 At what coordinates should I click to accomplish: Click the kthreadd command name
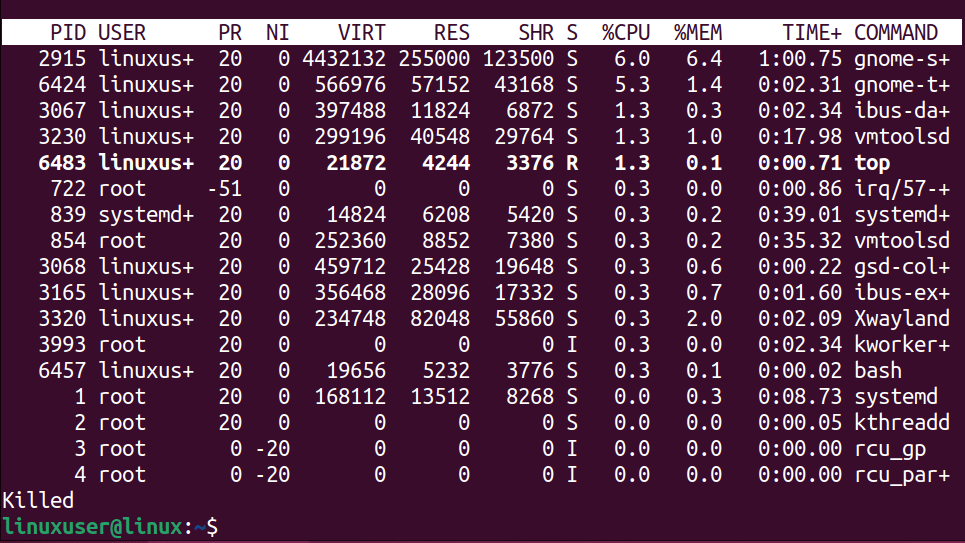coord(901,423)
